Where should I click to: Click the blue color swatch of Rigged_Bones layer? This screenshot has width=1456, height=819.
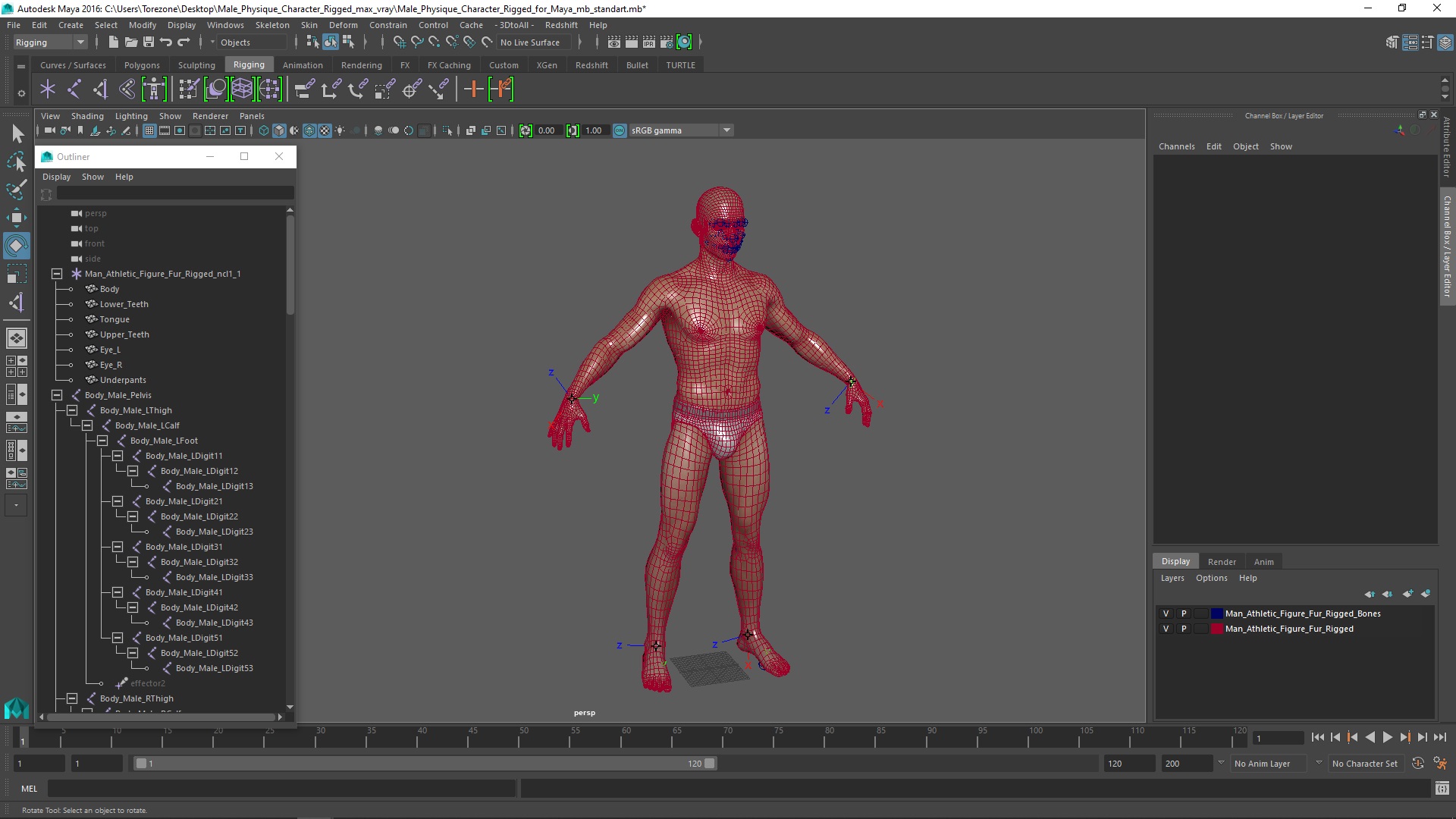(1216, 613)
